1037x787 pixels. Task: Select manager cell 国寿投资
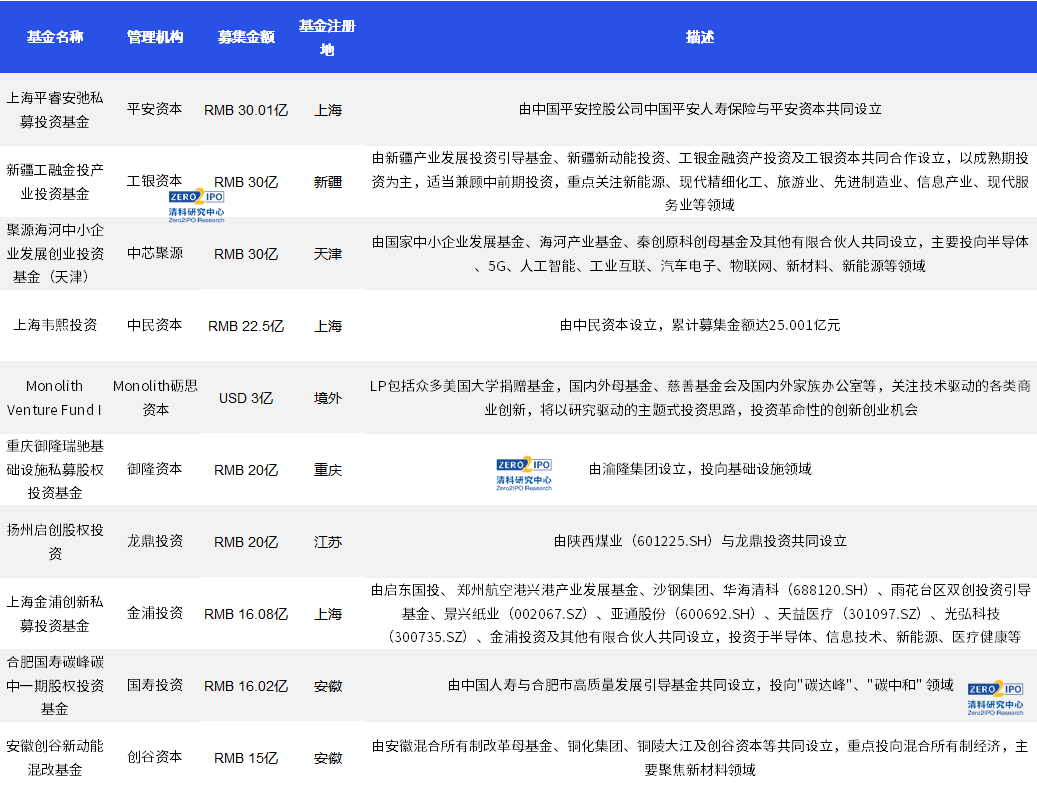coord(155,685)
